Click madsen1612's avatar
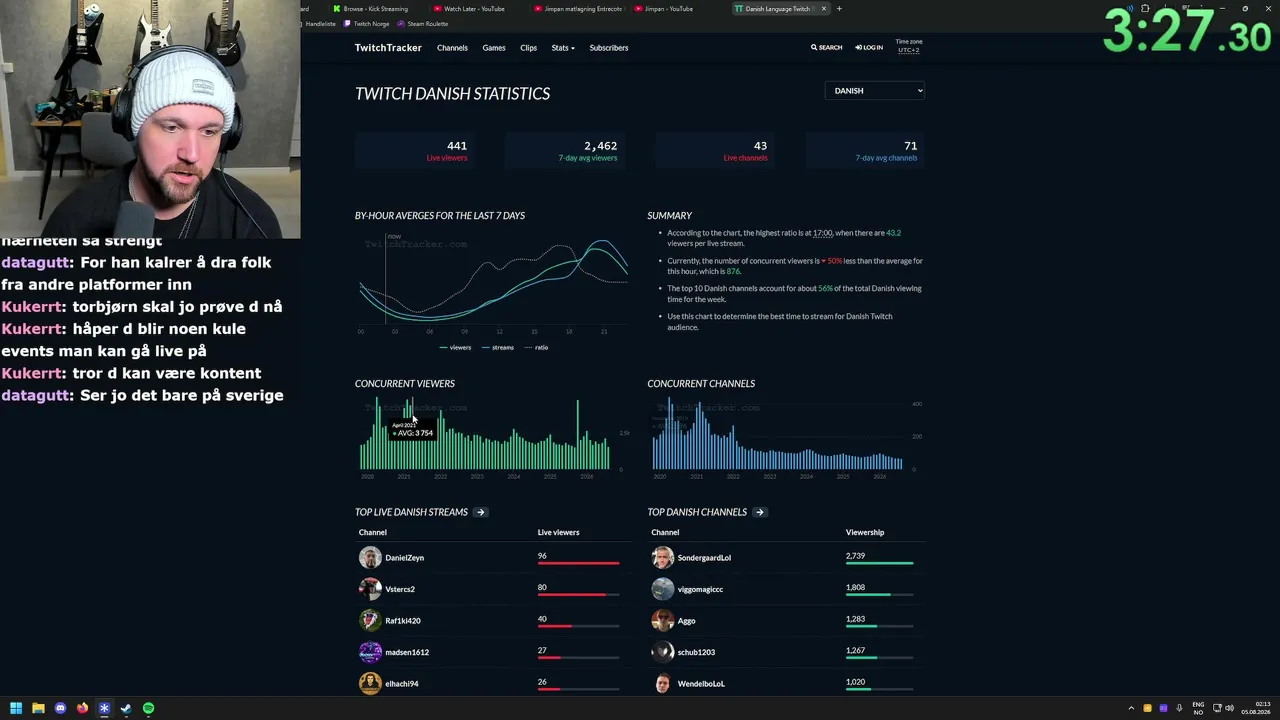1280x720 pixels. pos(370,652)
